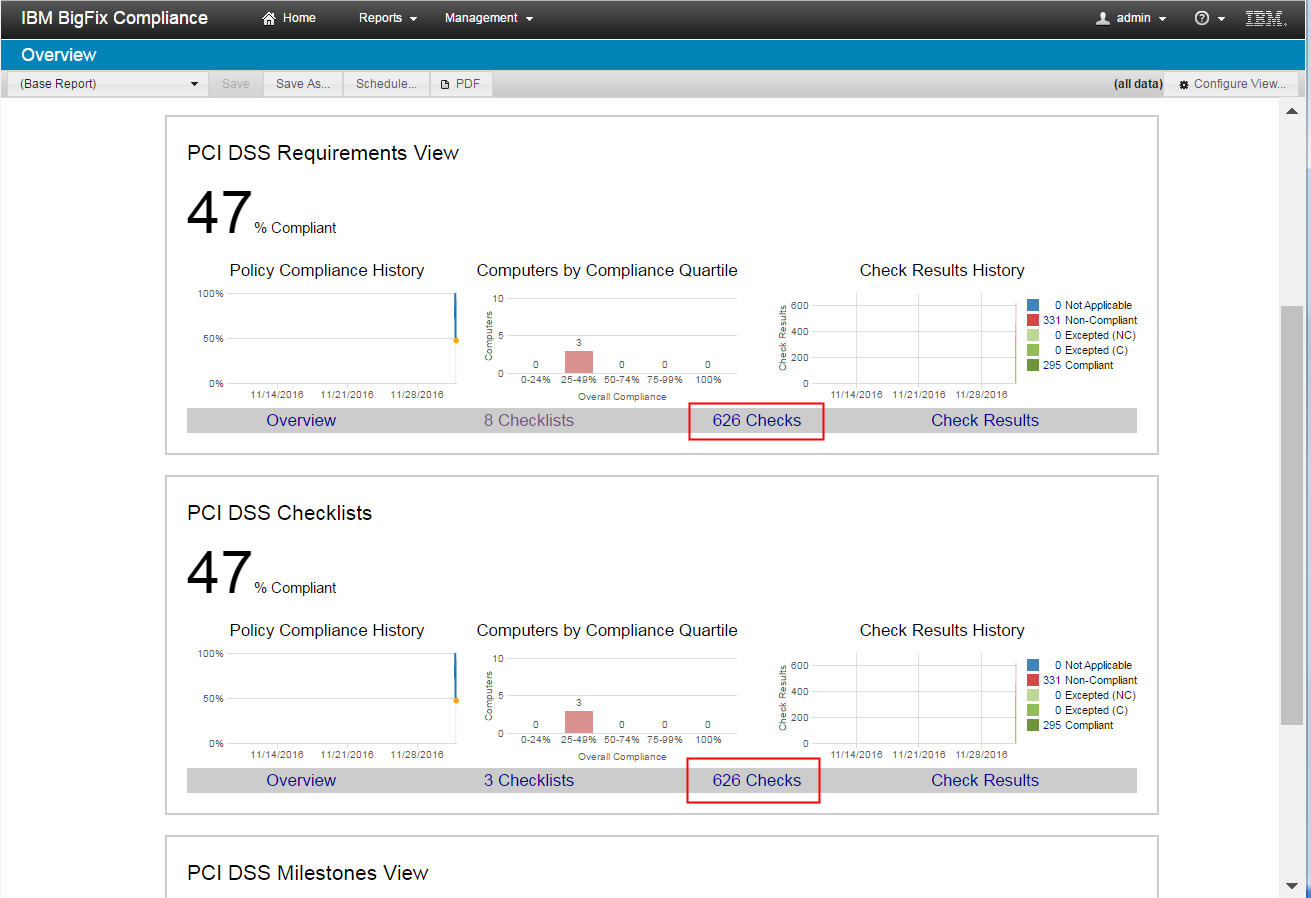Open Check Results link in PCI DSS Checklists
1311x898 pixels.
[985, 780]
